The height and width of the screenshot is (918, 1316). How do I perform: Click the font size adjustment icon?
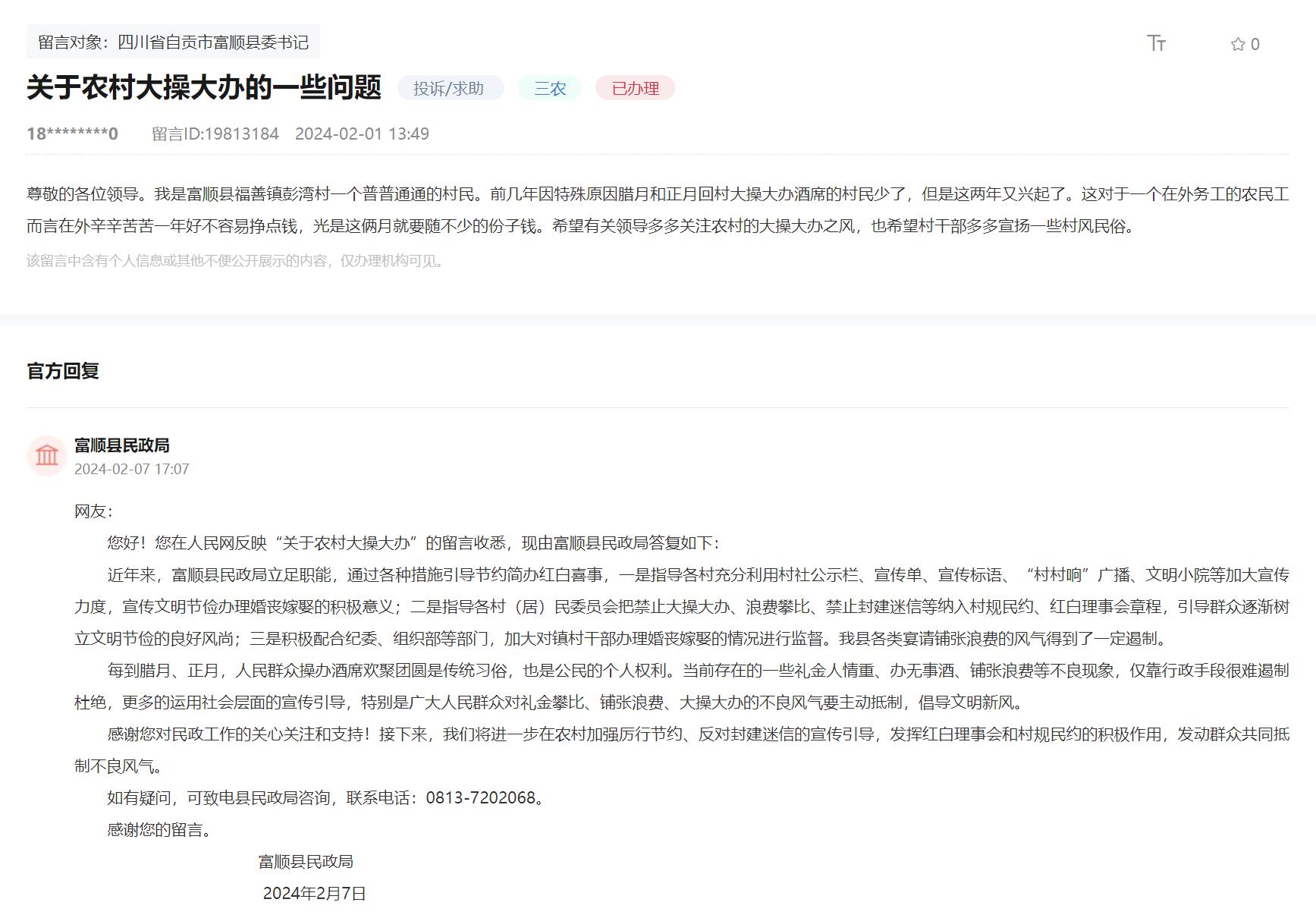click(1156, 43)
